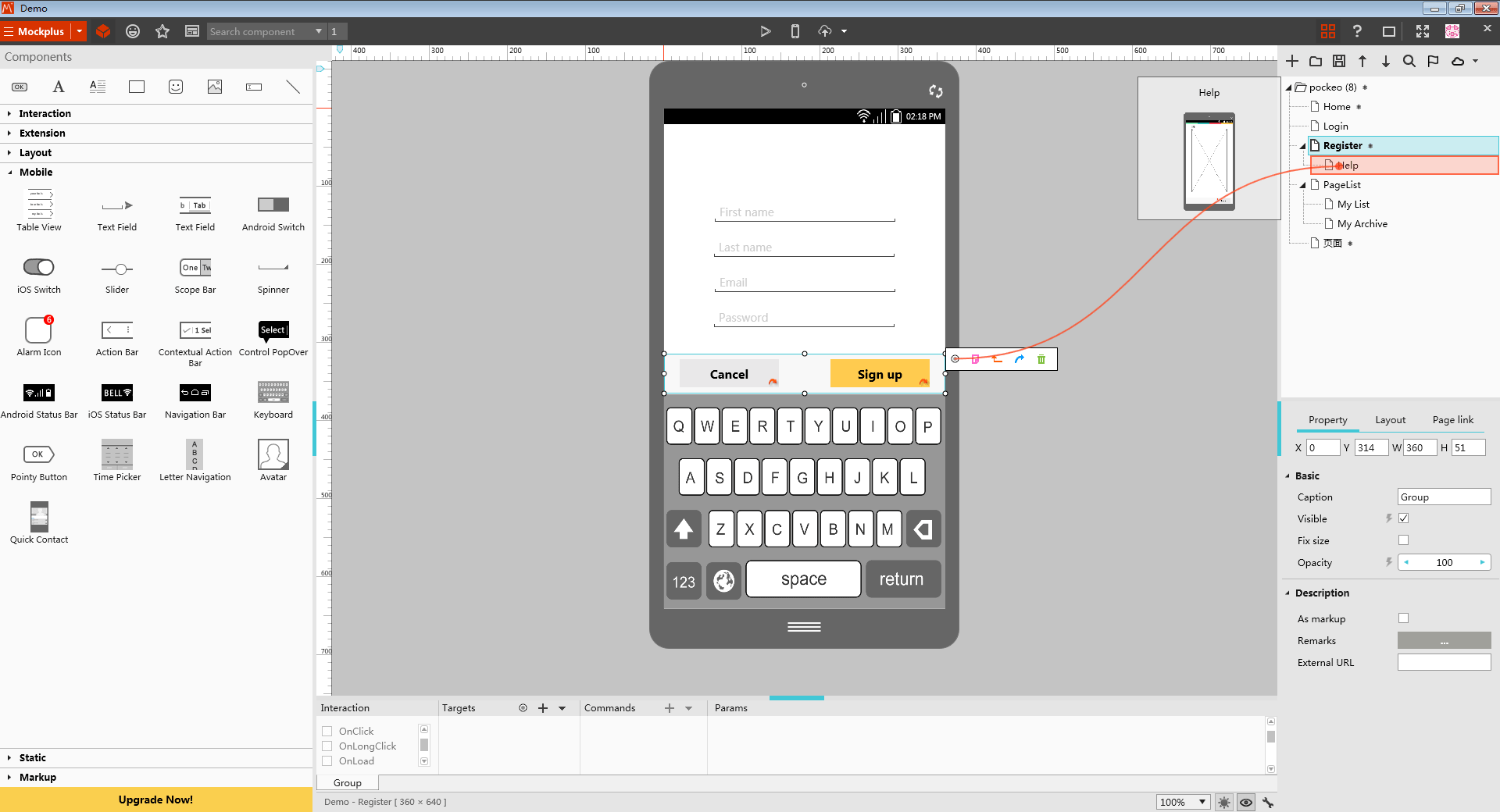This screenshot has height=812, width=1500.
Task: Select the Keyboard component icon
Action: pyautogui.click(x=273, y=393)
